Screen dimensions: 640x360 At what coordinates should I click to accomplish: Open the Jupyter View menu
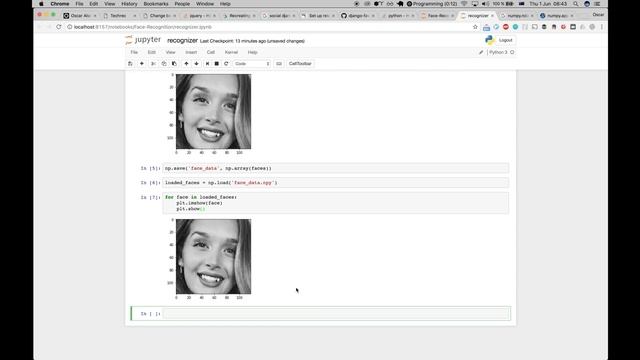(170, 52)
